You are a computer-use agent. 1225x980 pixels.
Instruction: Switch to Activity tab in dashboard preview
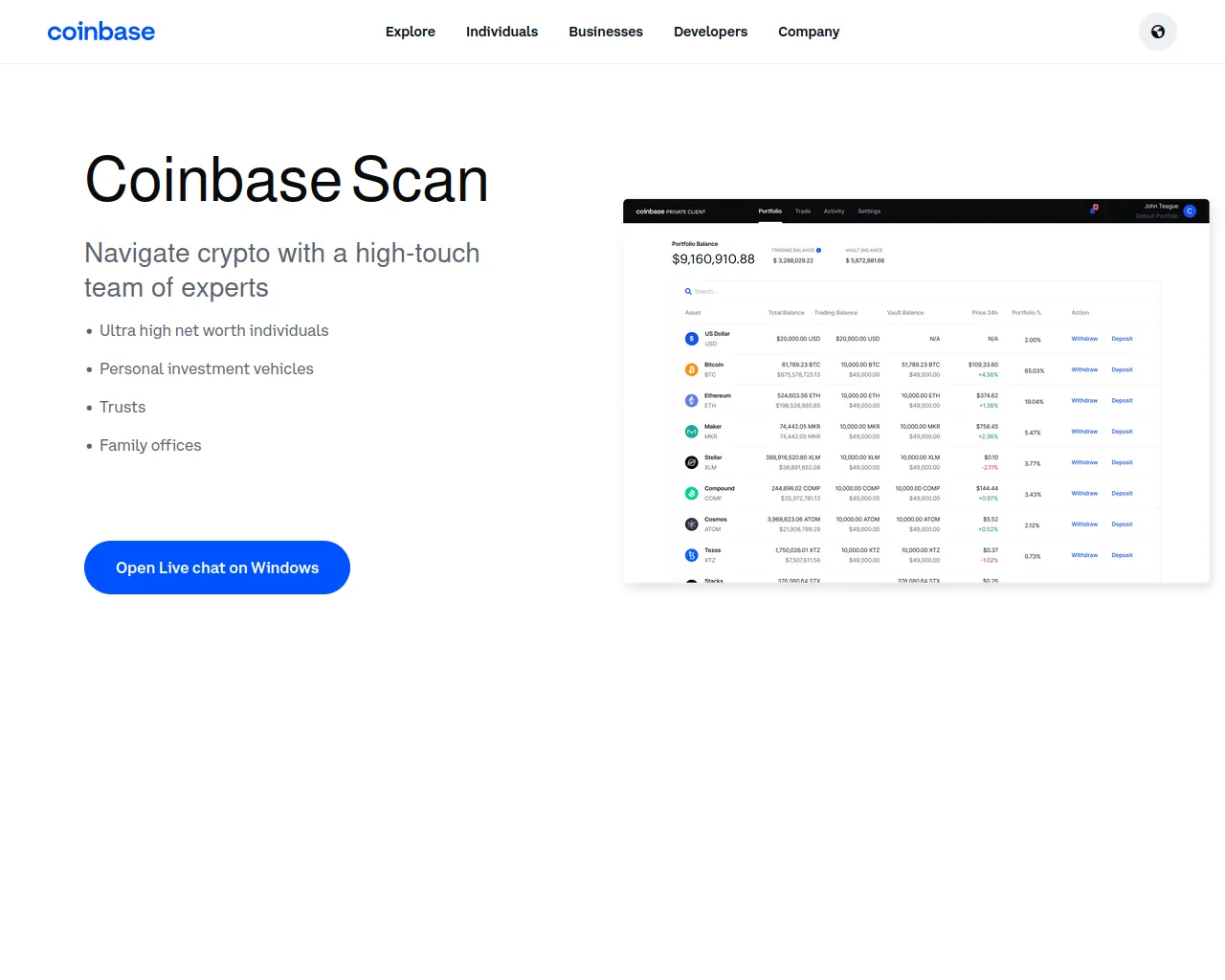tap(835, 212)
